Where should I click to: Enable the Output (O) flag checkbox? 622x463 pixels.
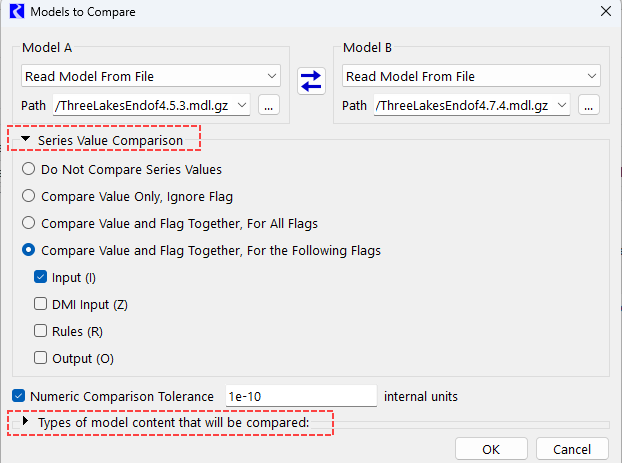click(41, 357)
